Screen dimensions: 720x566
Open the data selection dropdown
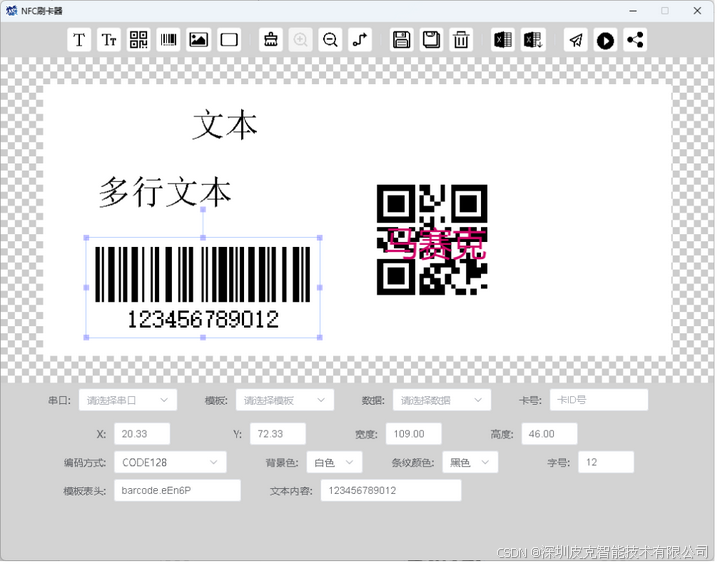tap(442, 400)
